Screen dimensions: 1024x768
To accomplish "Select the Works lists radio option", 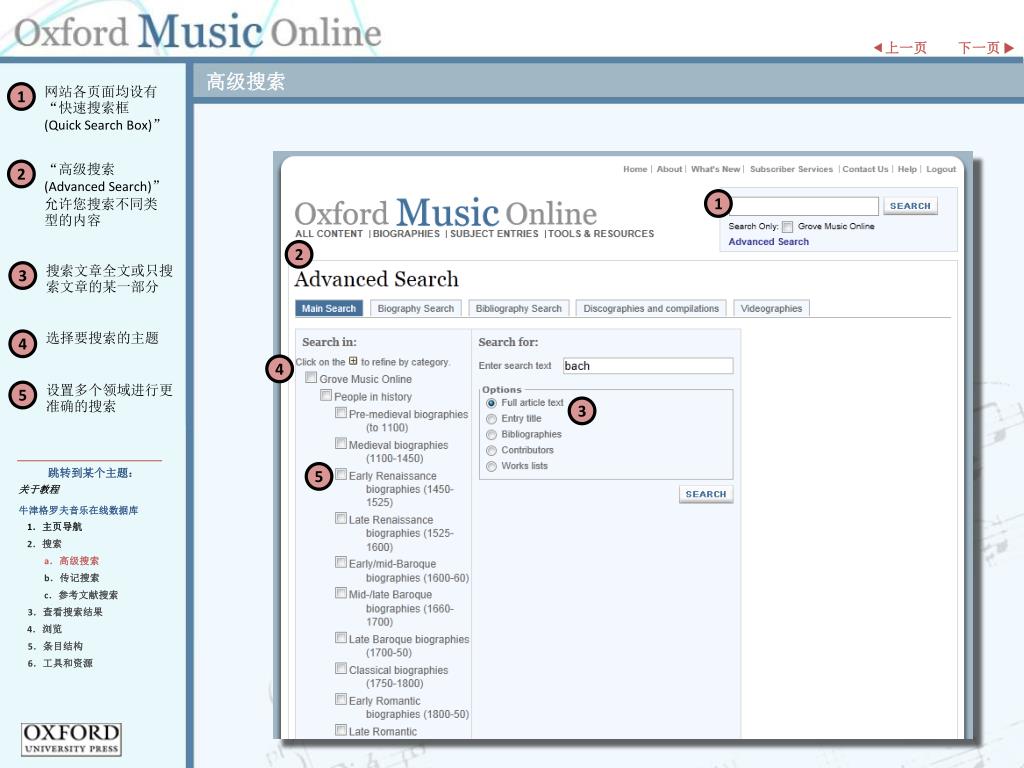I will click(x=492, y=466).
